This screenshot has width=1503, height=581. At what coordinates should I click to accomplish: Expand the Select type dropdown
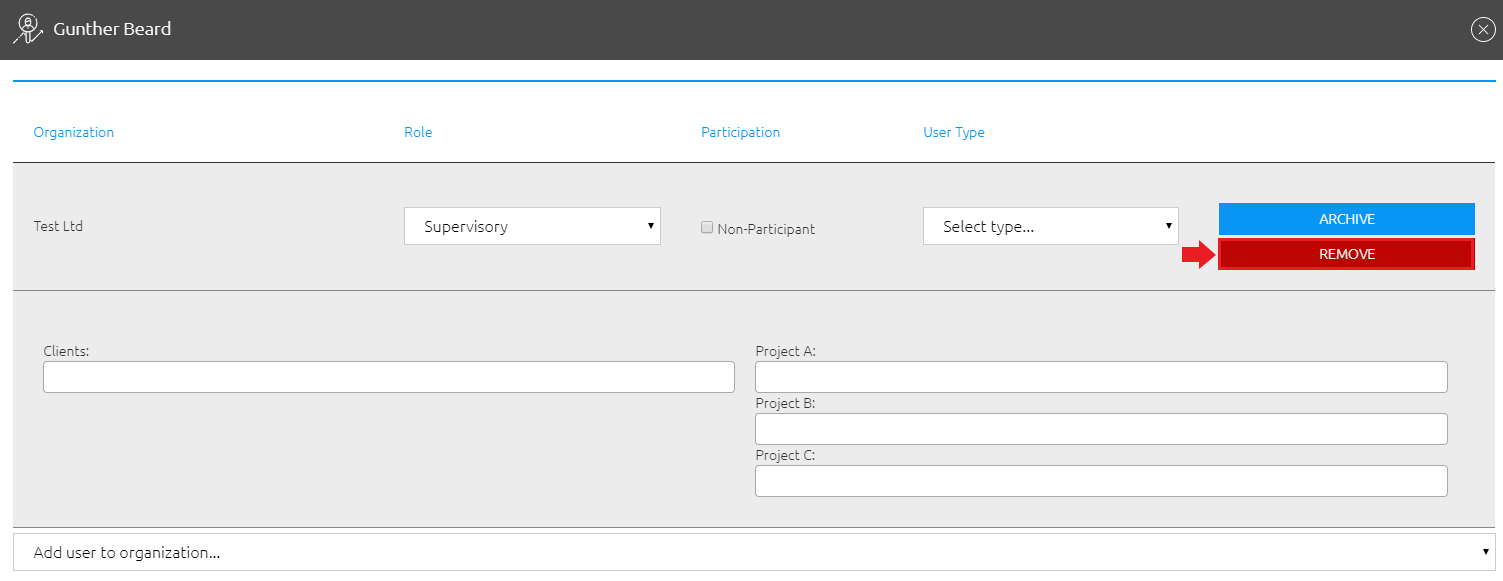tap(1050, 226)
